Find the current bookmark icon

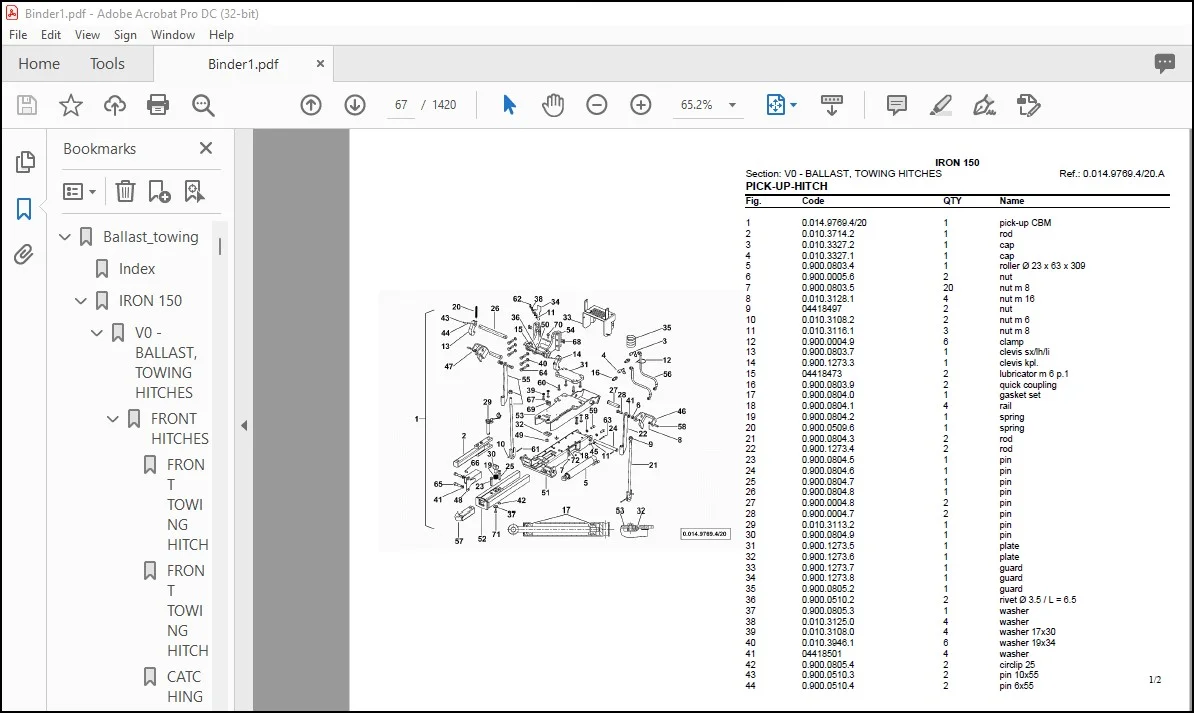tap(194, 191)
